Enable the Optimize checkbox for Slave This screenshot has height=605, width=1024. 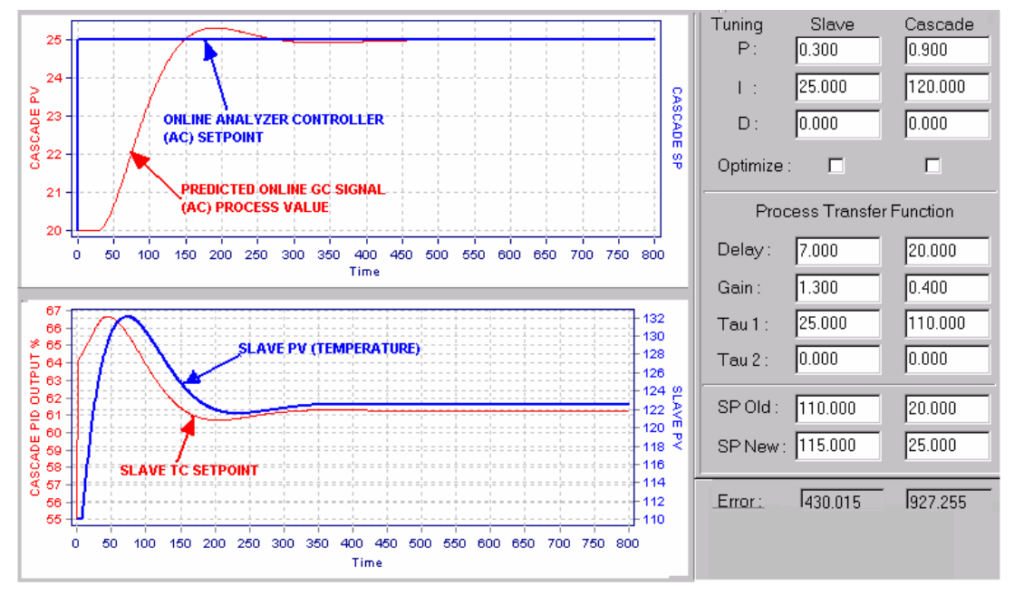(x=836, y=166)
